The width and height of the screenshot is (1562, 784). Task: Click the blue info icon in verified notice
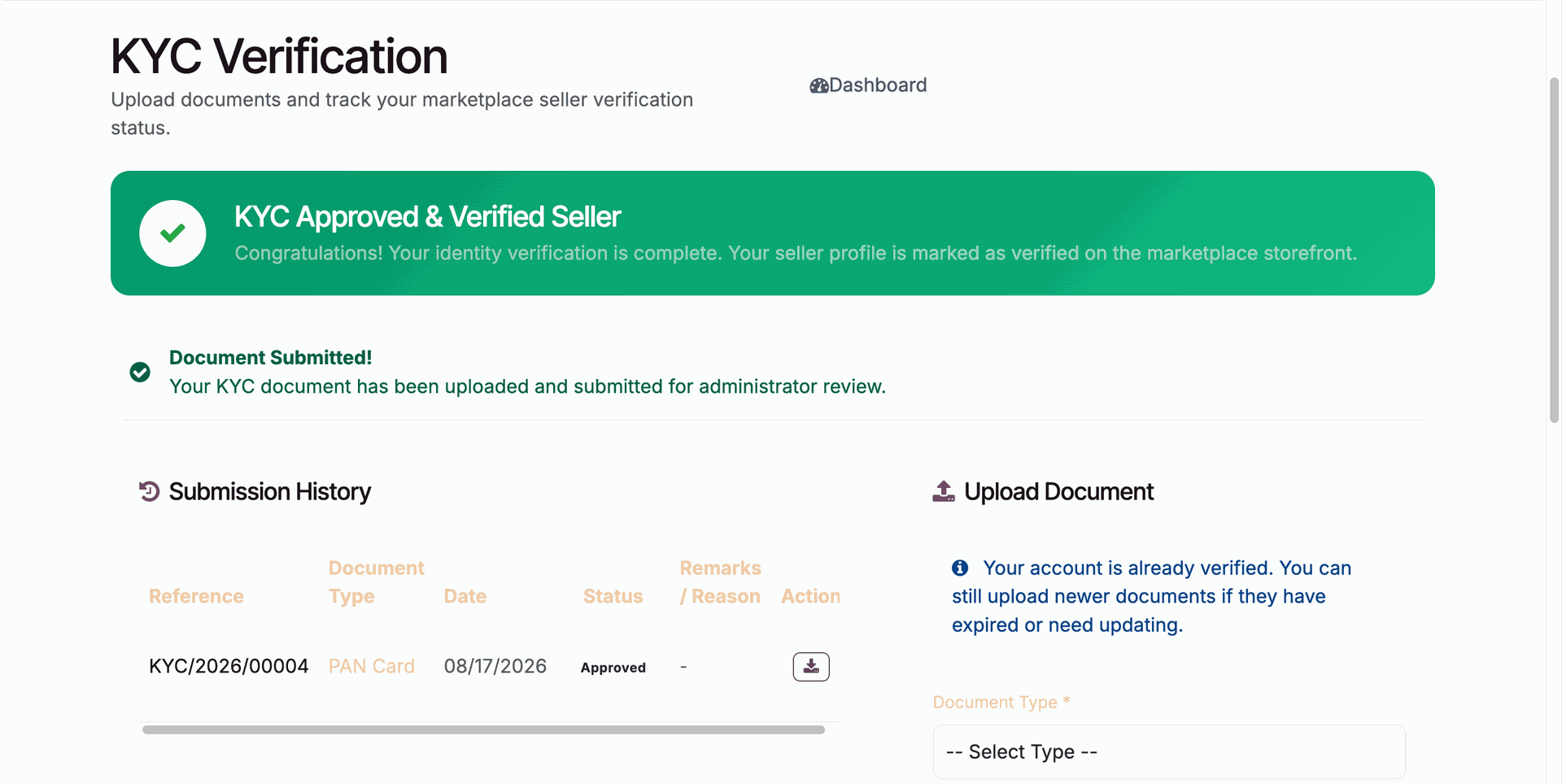[960, 568]
